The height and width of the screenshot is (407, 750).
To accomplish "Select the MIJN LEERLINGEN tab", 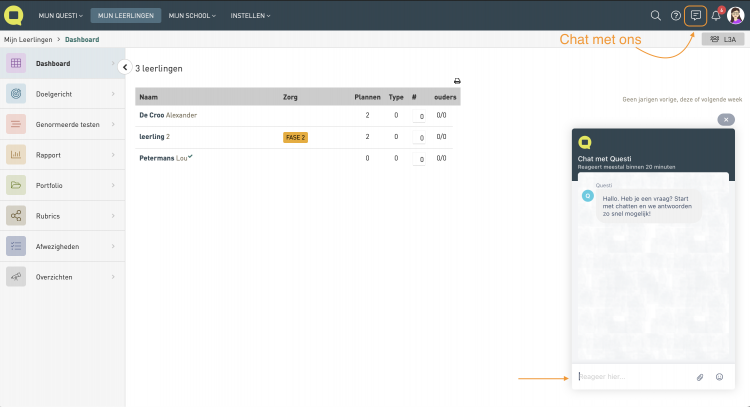I will click(x=126, y=16).
